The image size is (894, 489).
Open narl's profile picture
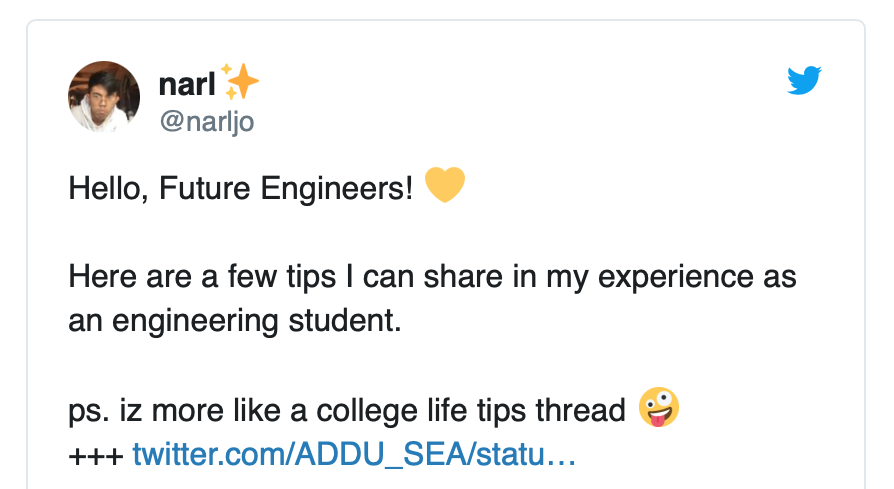click(104, 97)
